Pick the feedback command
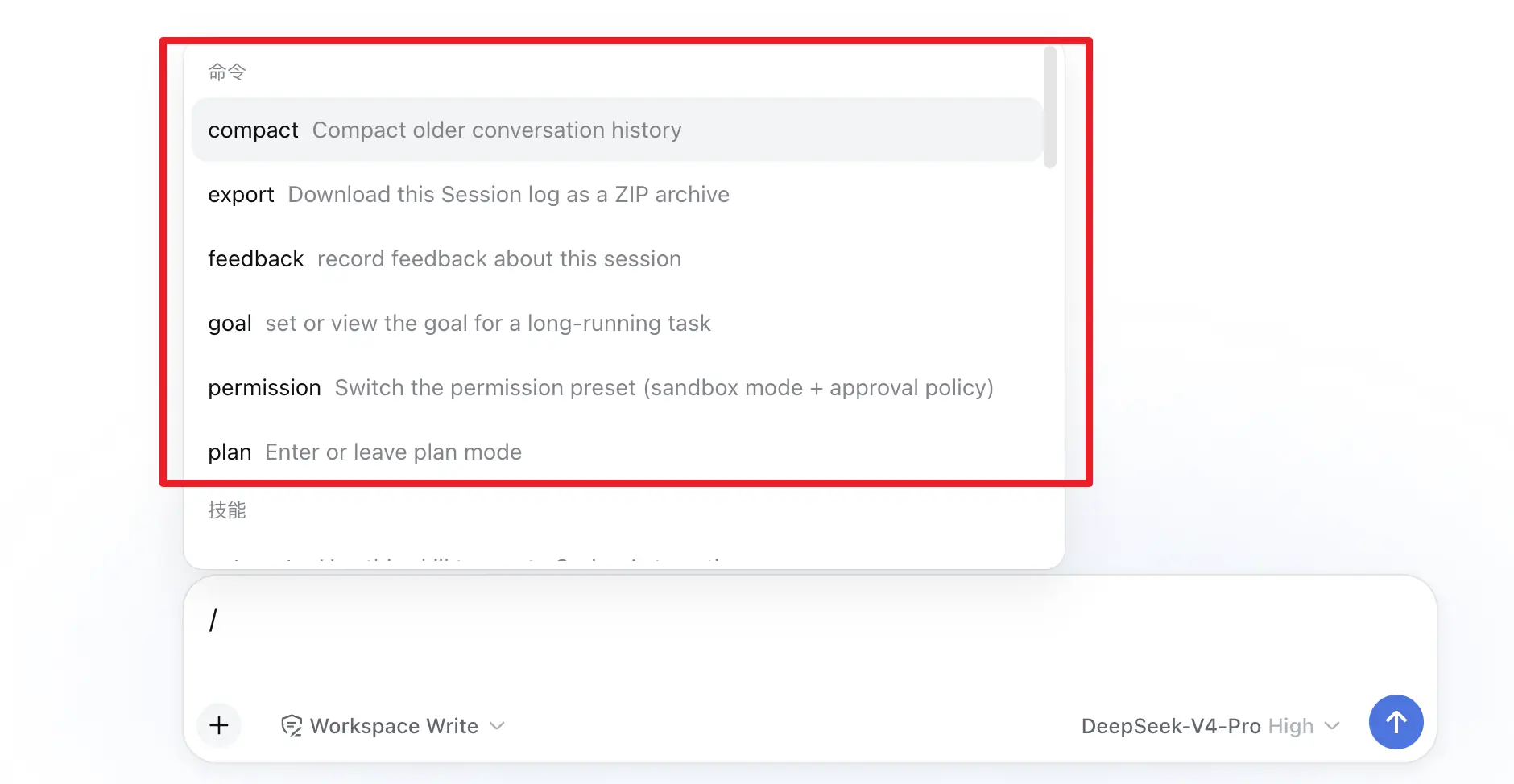Image resolution: width=1514 pixels, height=784 pixels. click(x=617, y=258)
